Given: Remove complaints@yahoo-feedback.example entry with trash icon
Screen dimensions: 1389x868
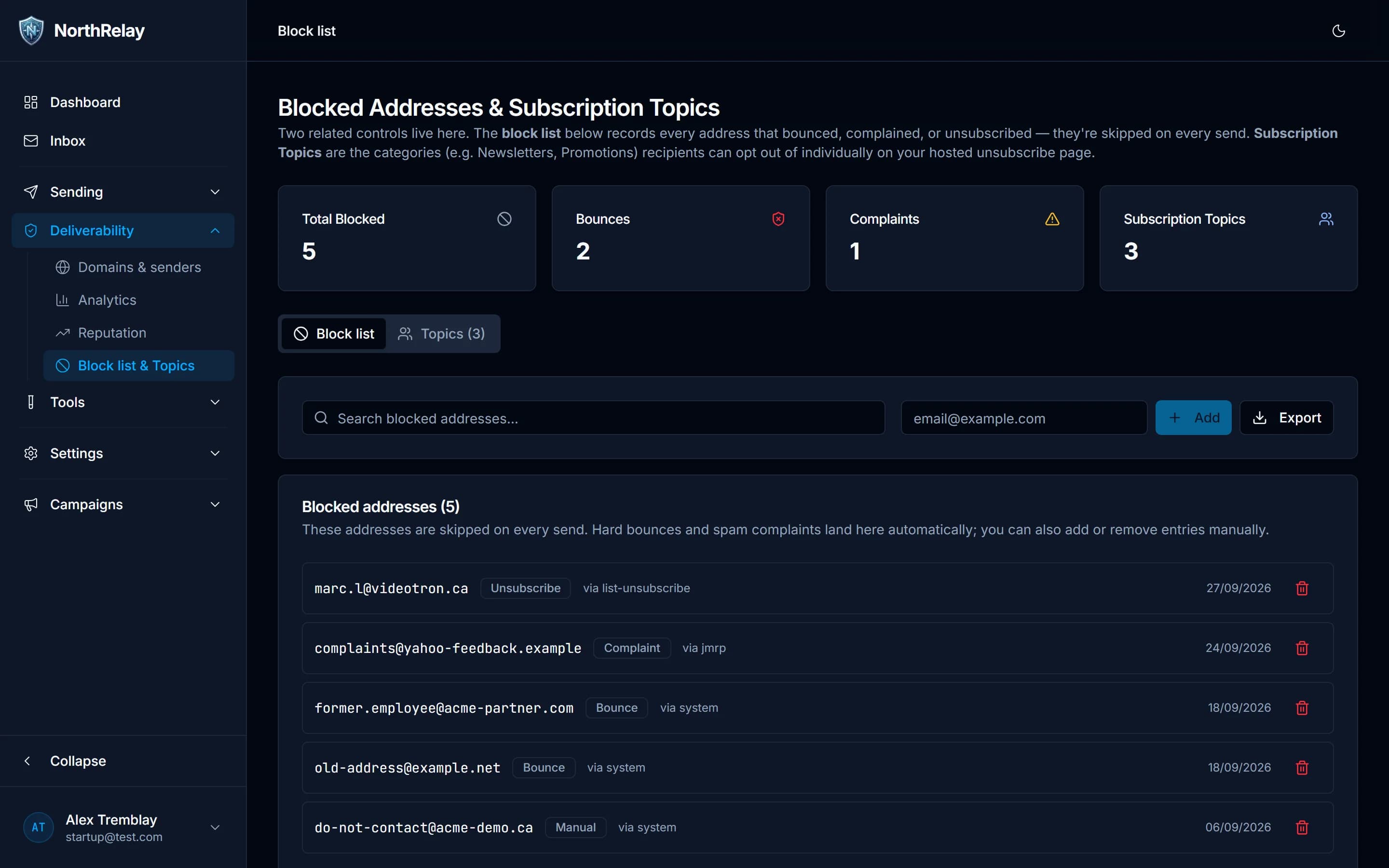Looking at the screenshot, I should point(1302,648).
